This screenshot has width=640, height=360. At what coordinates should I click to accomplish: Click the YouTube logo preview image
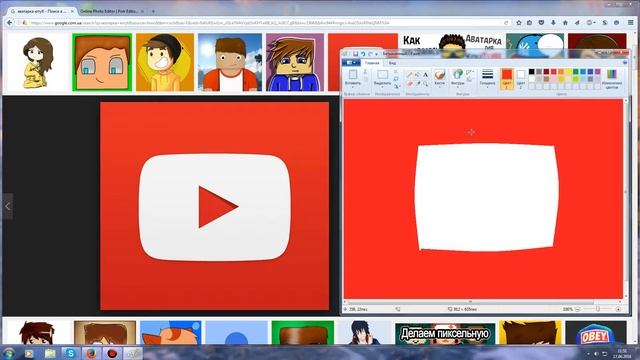coord(215,206)
